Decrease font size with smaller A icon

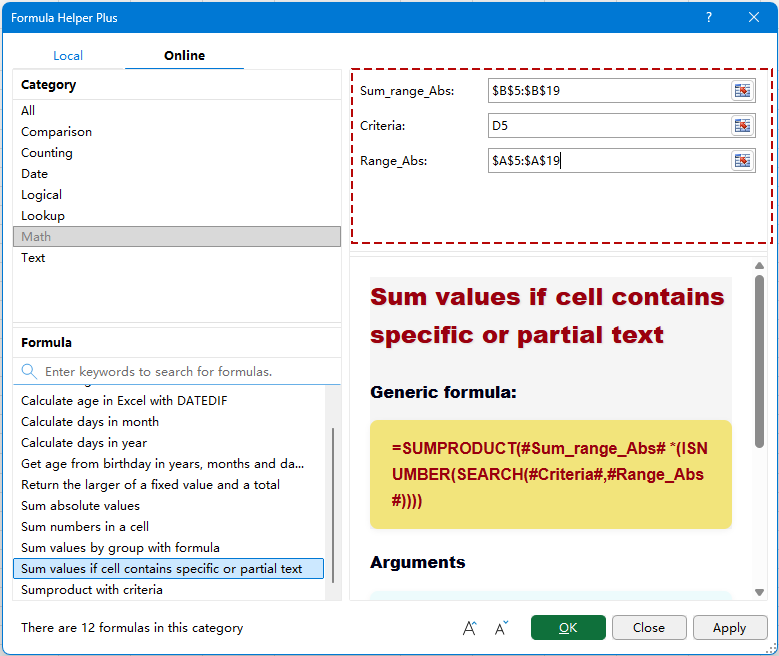tap(501, 628)
